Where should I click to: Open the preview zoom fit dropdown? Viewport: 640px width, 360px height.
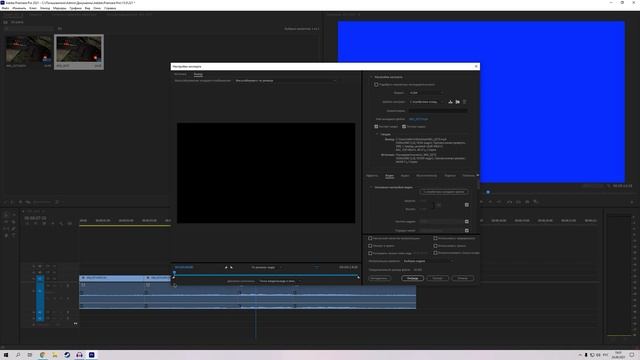266,267
